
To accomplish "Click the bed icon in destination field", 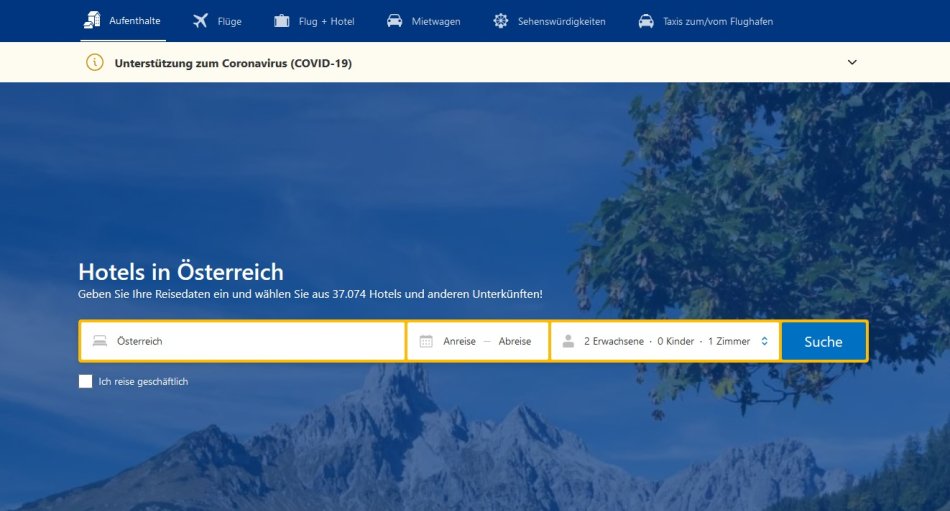I will point(100,341).
